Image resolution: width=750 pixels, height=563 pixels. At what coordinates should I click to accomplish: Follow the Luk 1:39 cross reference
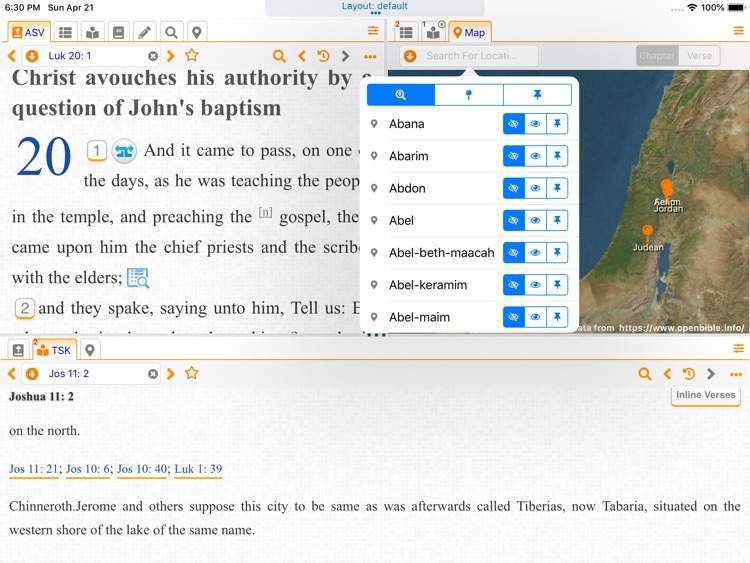pyautogui.click(x=198, y=469)
